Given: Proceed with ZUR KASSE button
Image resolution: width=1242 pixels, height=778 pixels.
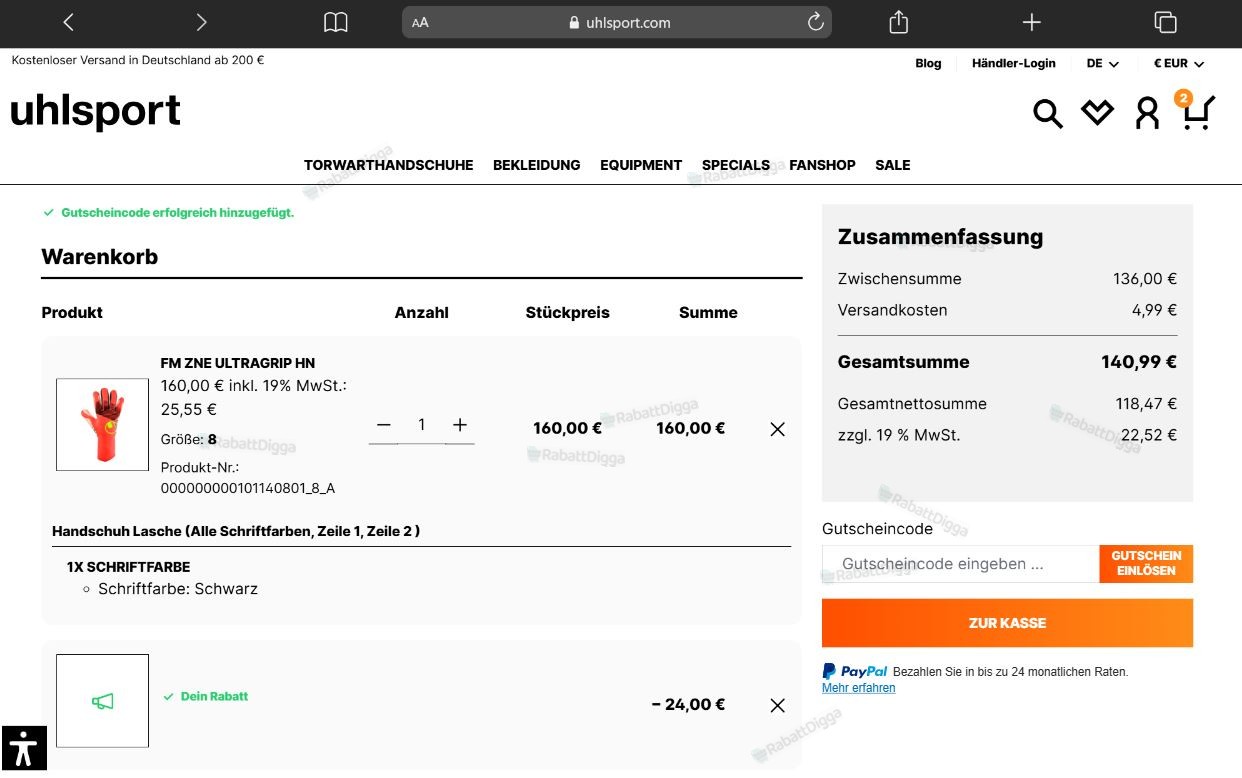Looking at the screenshot, I should tap(1007, 623).
